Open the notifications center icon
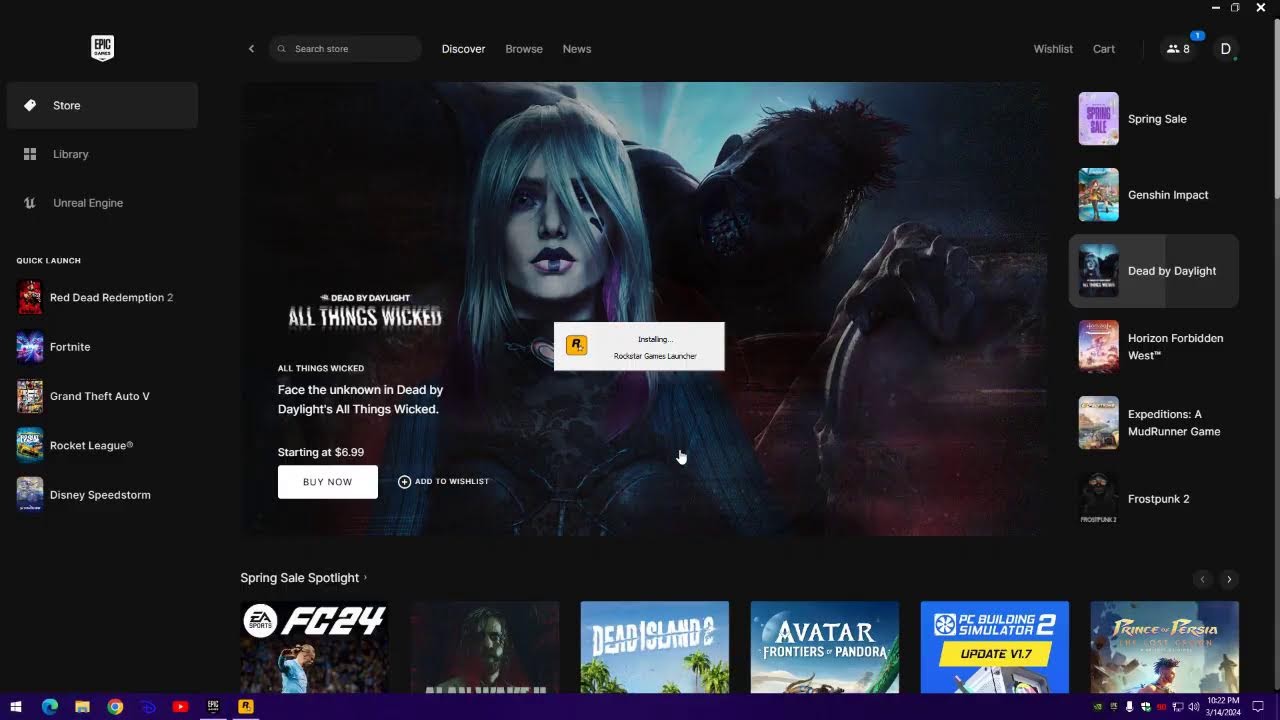Image resolution: width=1280 pixels, height=720 pixels. 1259,707
